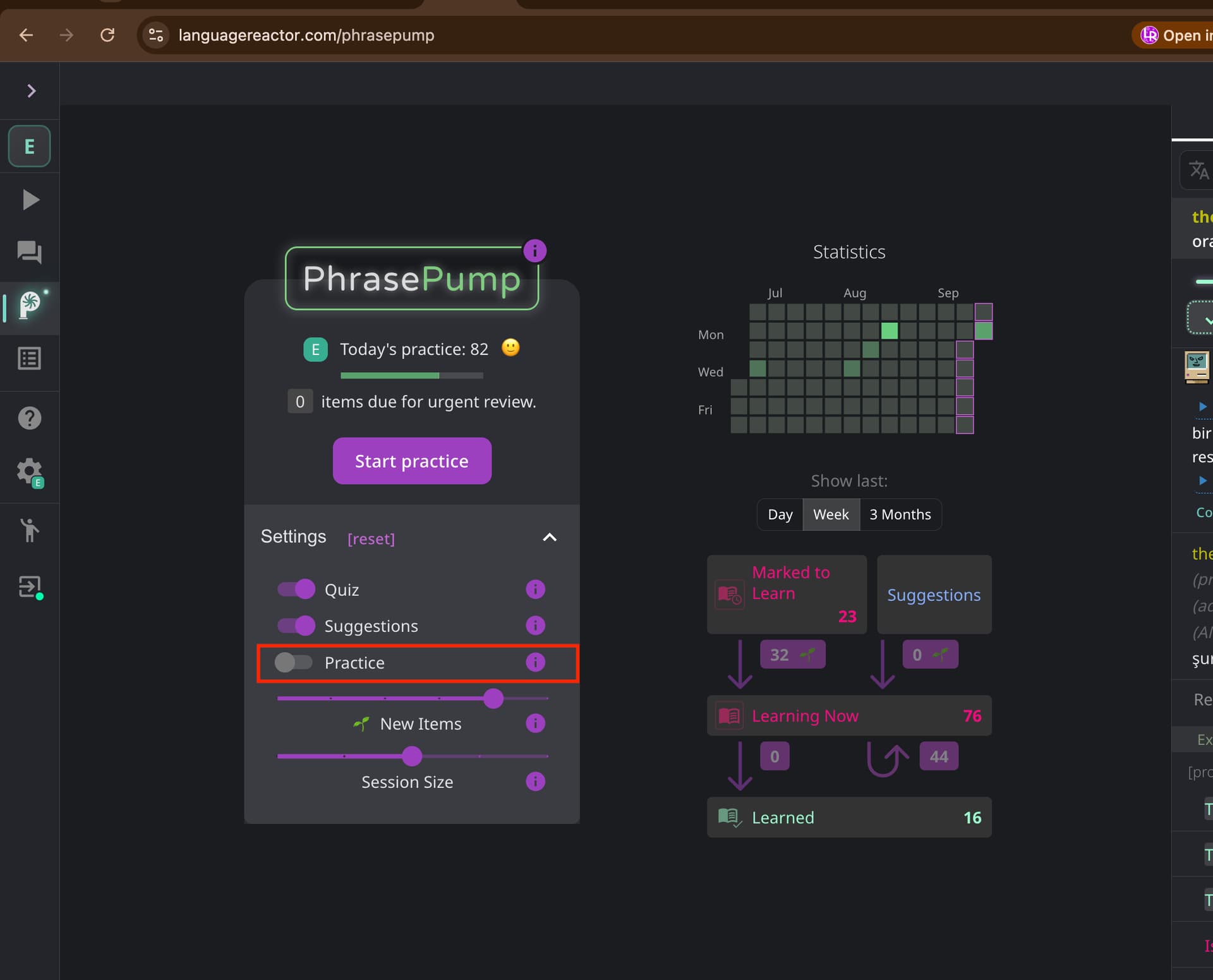Select the Day statistics tab
1213x980 pixels.
pyautogui.click(x=780, y=514)
